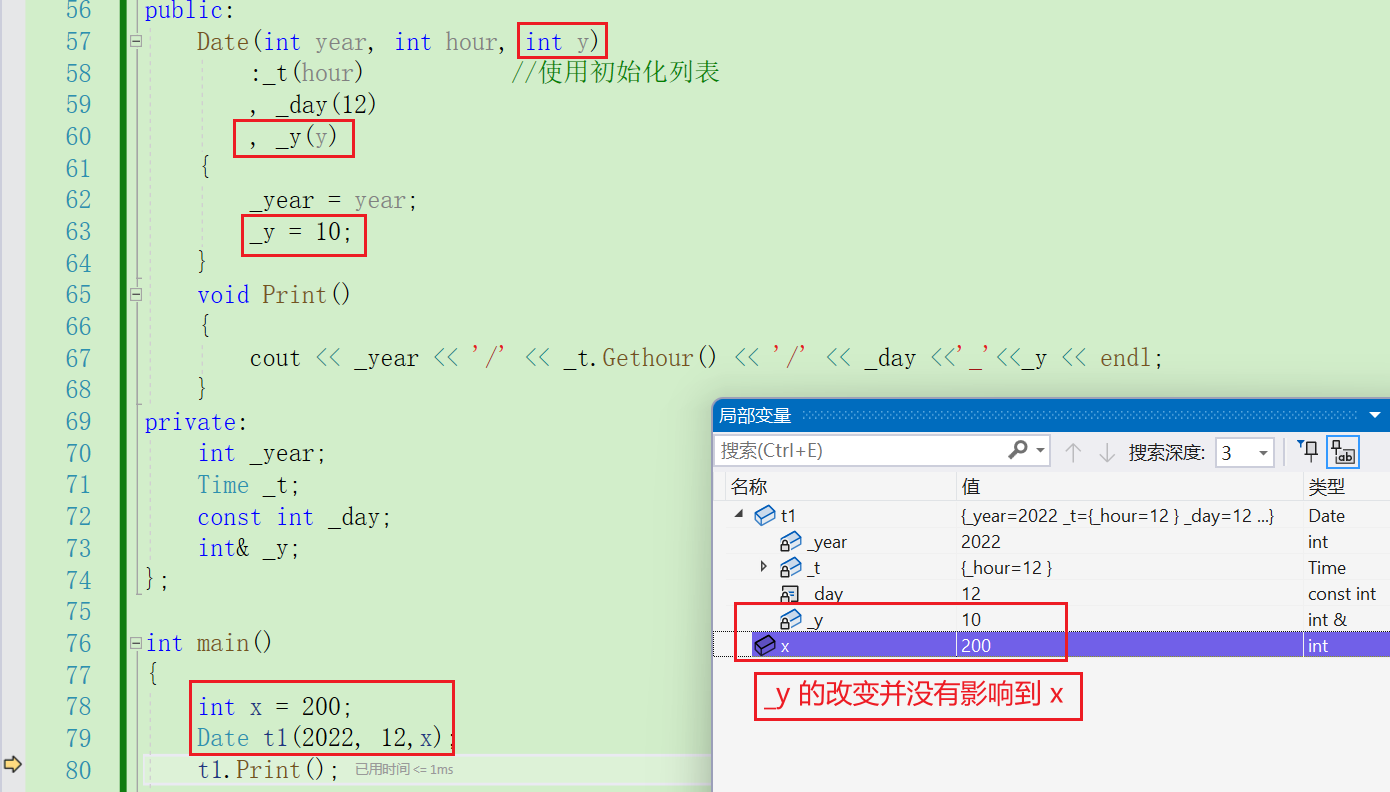
Task: Click the filter pinned items icon
Action: coord(1307,451)
